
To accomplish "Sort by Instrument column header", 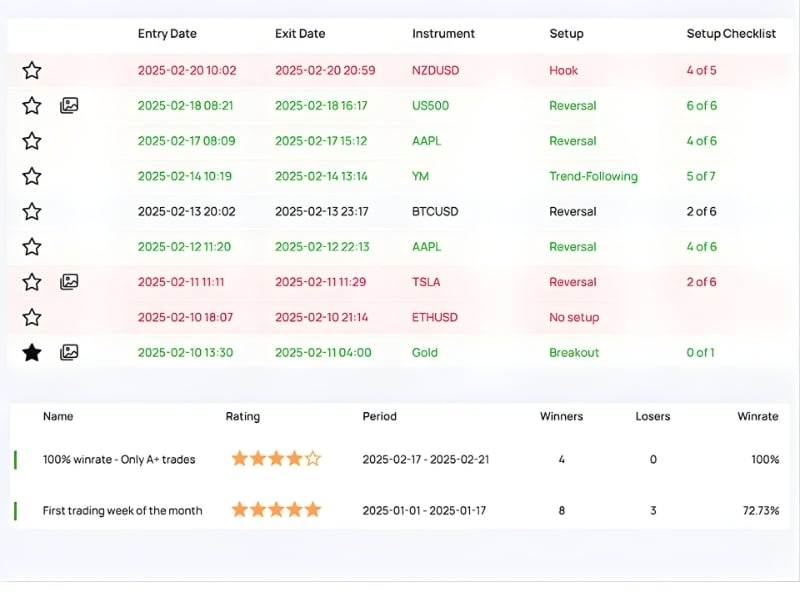I will pyautogui.click(x=441, y=34).
